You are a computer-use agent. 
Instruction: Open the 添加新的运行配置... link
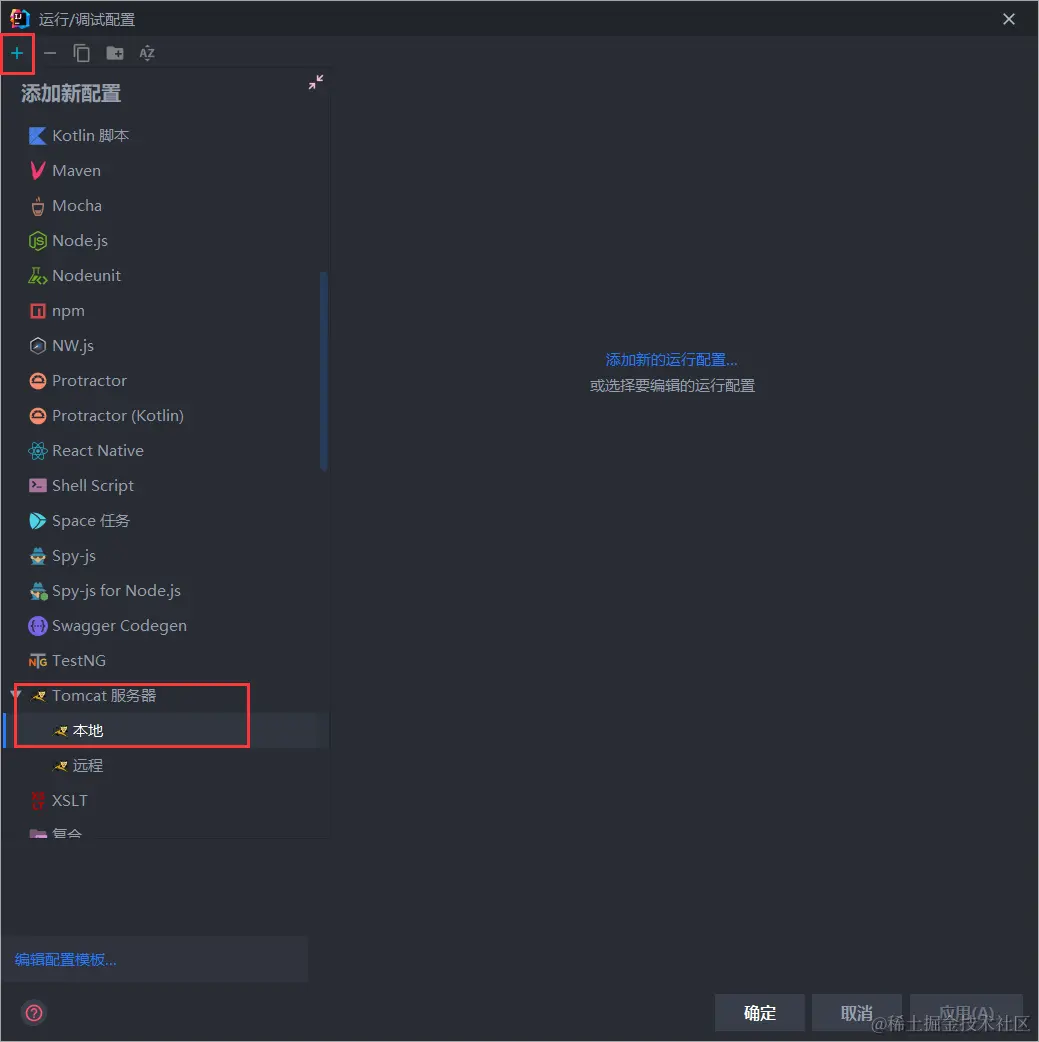[x=671, y=360]
